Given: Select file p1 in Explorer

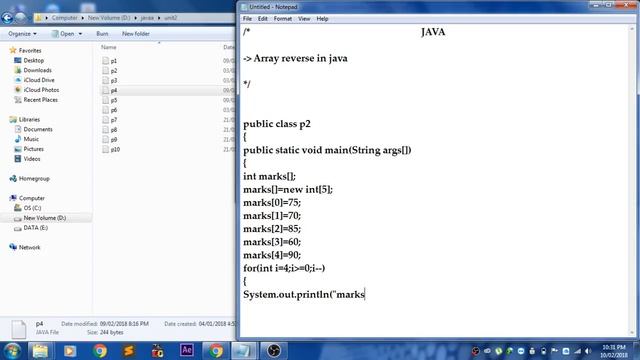Looking at the screenshot, I should pos(113,61).
